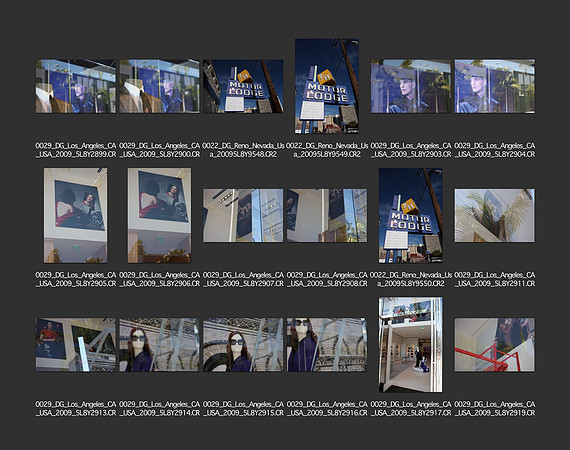Click filename ending 5L8Y9548.CR2

pyautogui.click(x=243, y=150)
